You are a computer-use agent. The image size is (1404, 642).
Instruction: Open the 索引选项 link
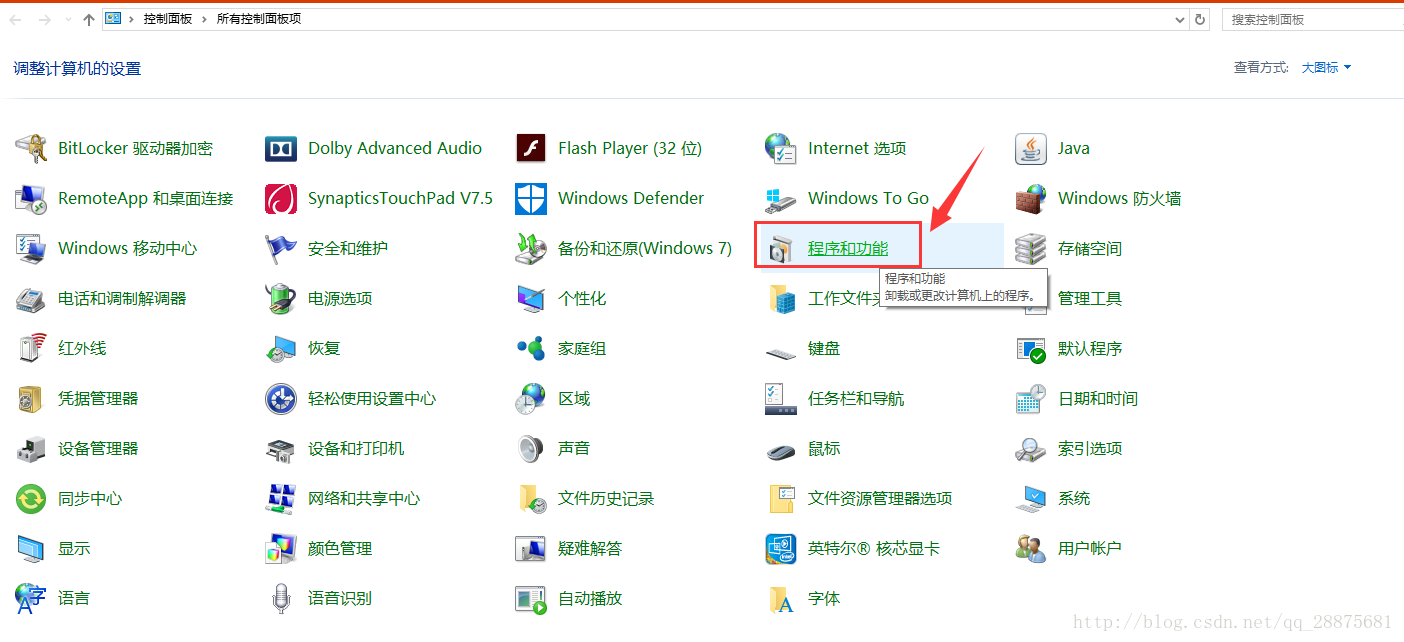pyautogui.click(x=1090, y=448)
